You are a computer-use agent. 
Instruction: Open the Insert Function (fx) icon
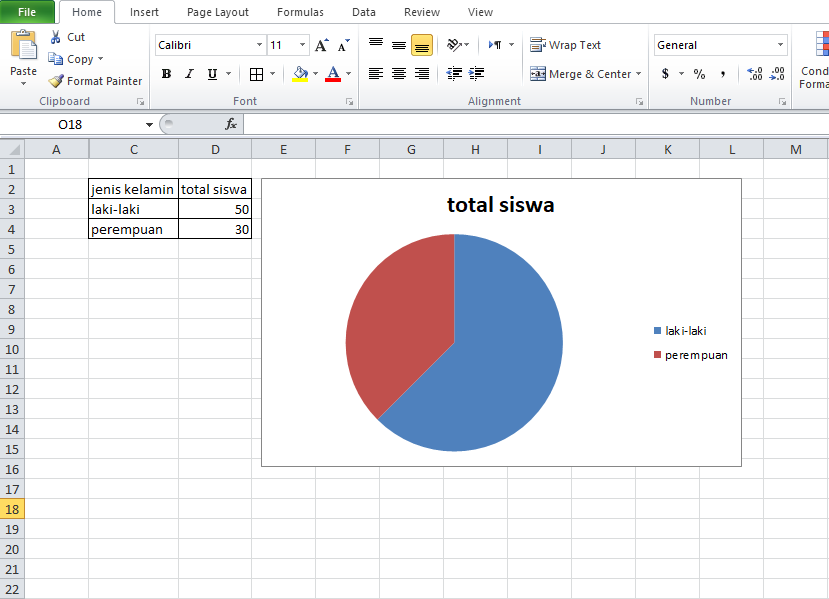230,125
